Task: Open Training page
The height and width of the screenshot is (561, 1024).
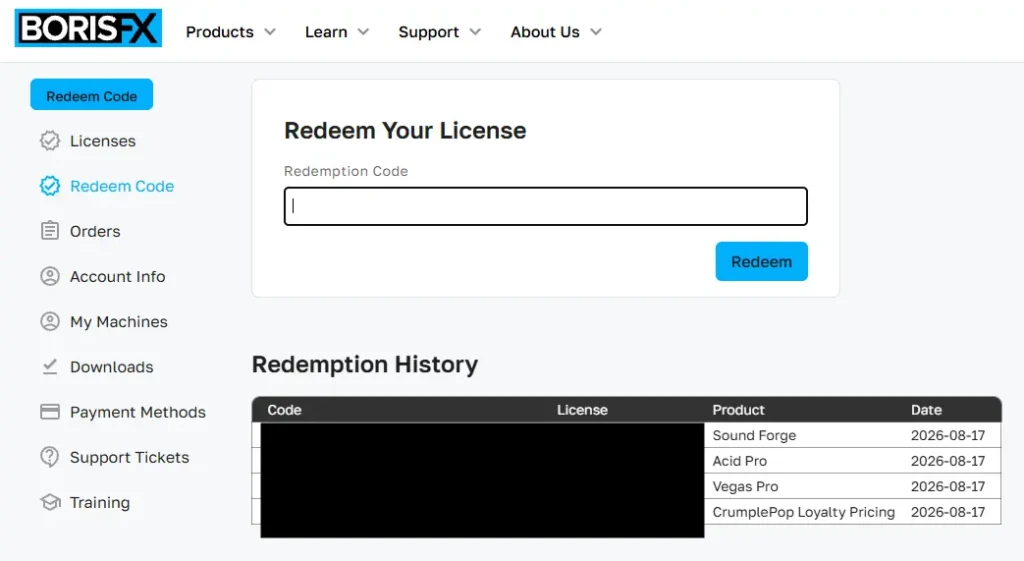Action: pyautogui.click(x=99, y=503)
